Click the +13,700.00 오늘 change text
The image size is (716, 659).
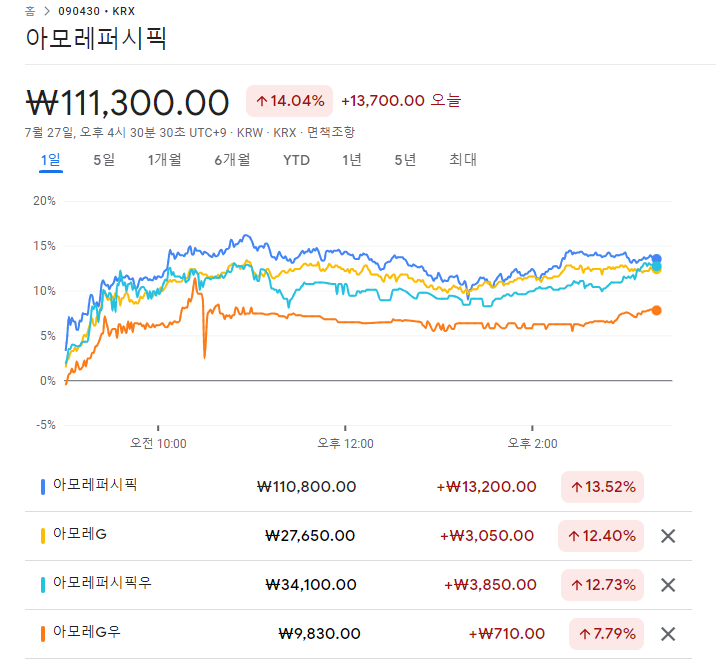401,100
